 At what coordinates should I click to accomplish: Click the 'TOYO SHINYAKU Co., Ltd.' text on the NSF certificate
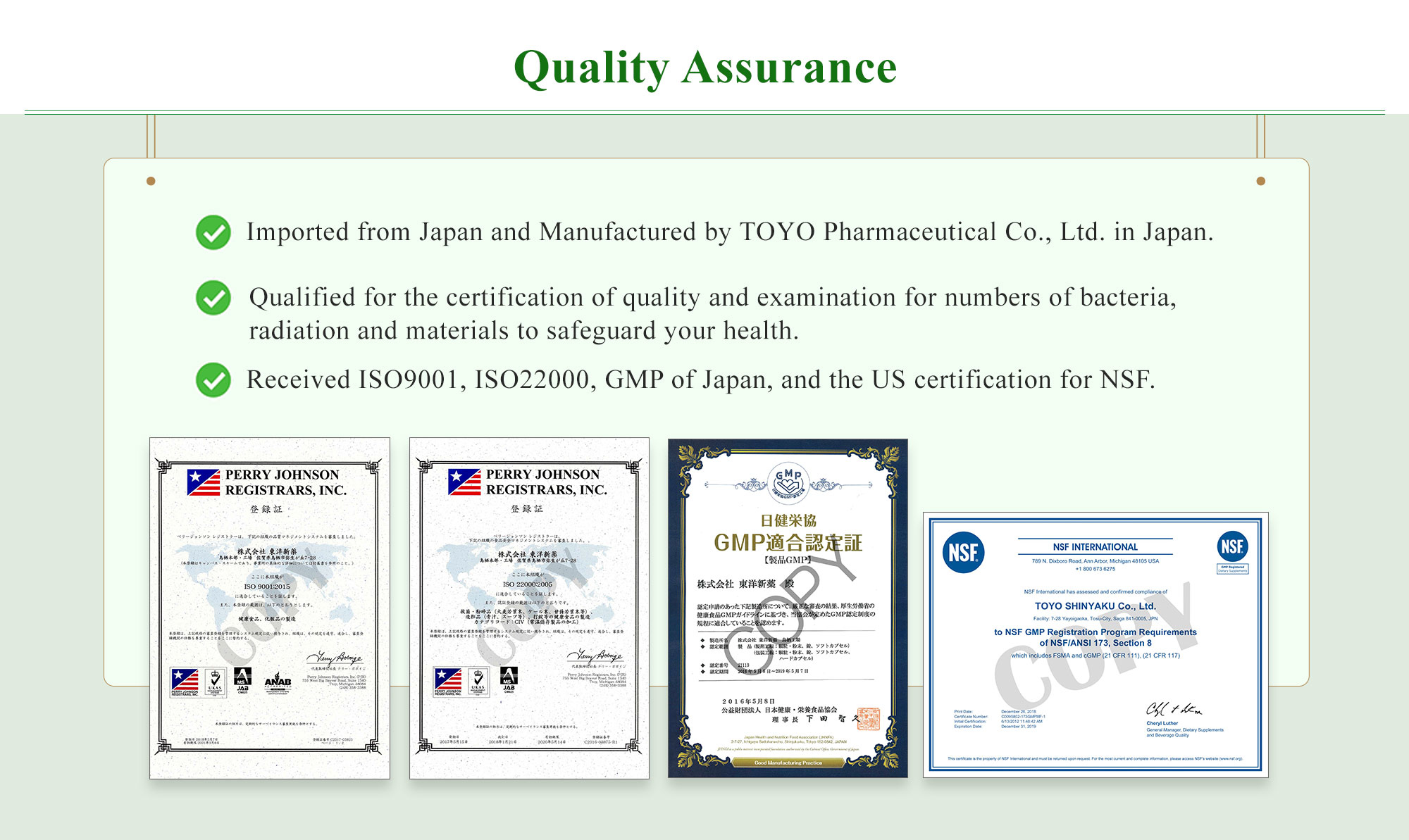[x=1095, y=606]
